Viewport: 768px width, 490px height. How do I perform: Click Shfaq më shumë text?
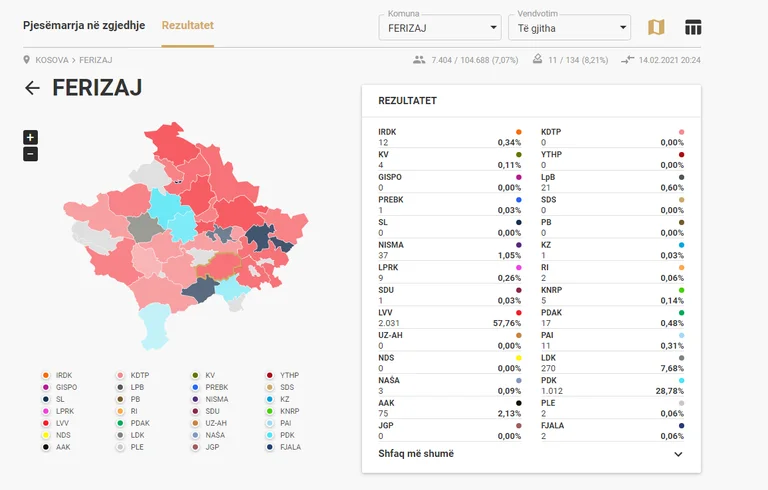point(416,454)
